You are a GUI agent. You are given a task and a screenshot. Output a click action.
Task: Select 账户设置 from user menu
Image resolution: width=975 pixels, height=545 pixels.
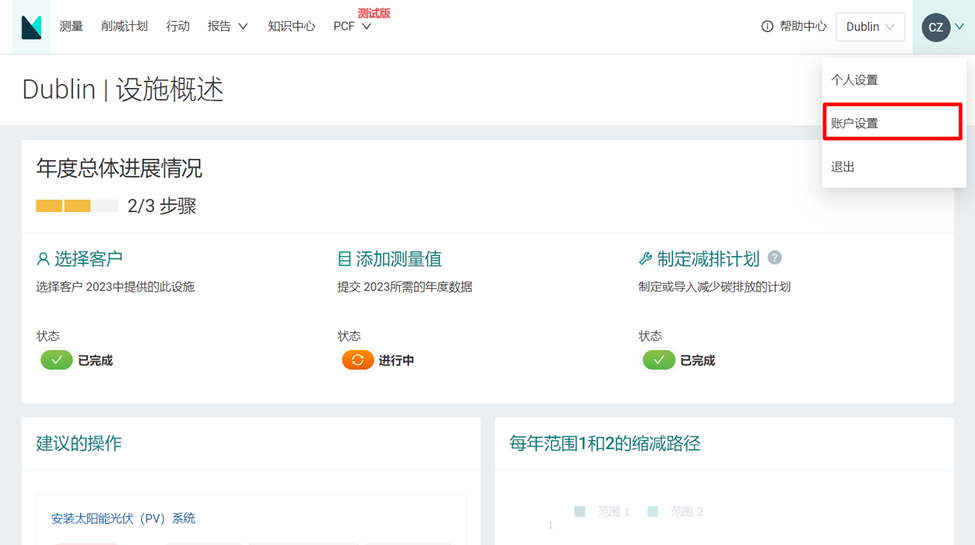click(892, 122)
